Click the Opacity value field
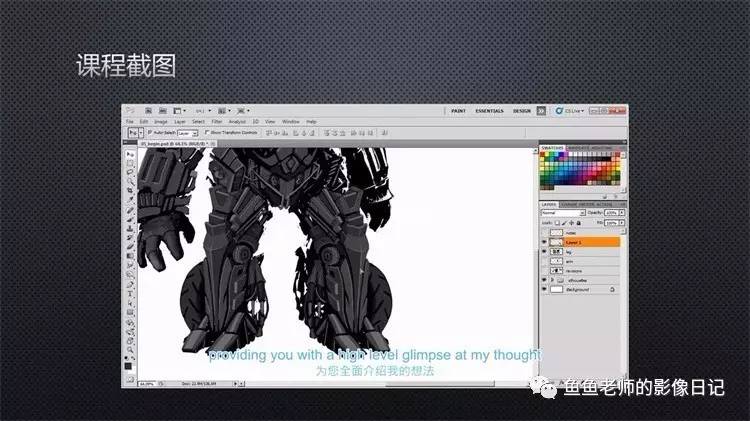Viewport: 750px width, 421px height. point(611,212)
